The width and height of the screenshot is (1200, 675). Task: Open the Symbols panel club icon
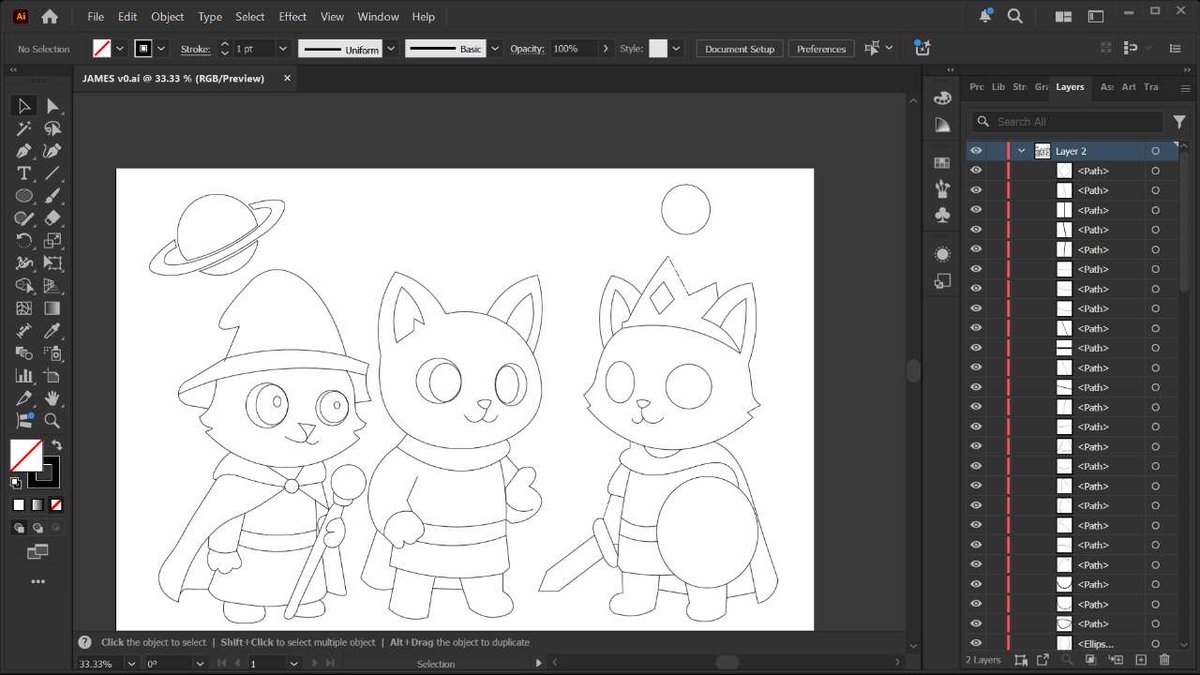click(x=941, y=215)
